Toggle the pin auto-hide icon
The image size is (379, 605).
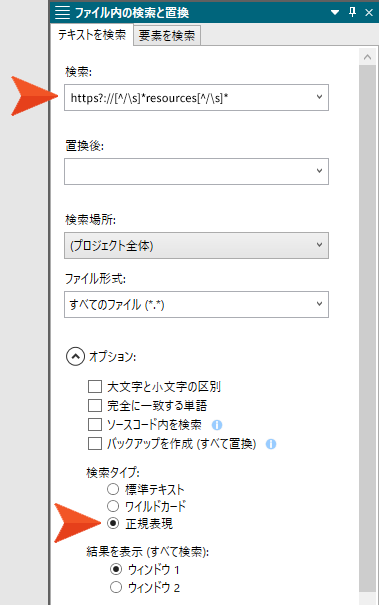tap(352, 12)
